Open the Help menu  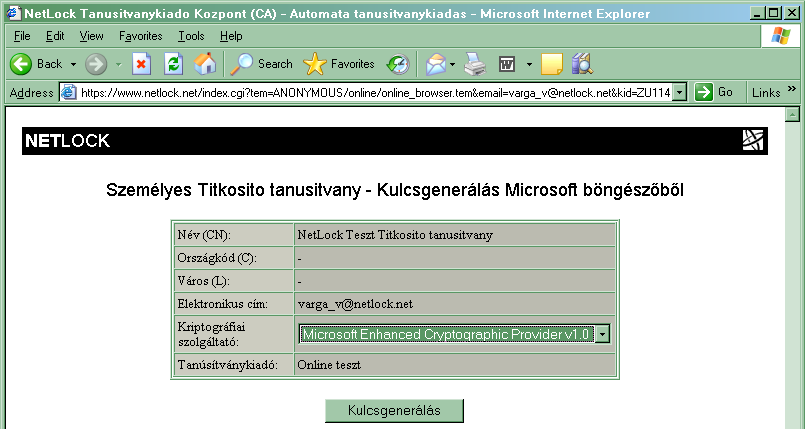coord(231,36)
